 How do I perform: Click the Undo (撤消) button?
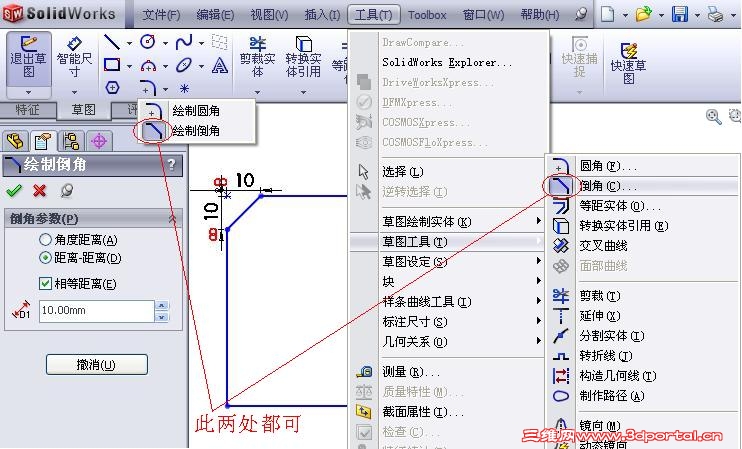pyautogui.click(x=97, y=364)
